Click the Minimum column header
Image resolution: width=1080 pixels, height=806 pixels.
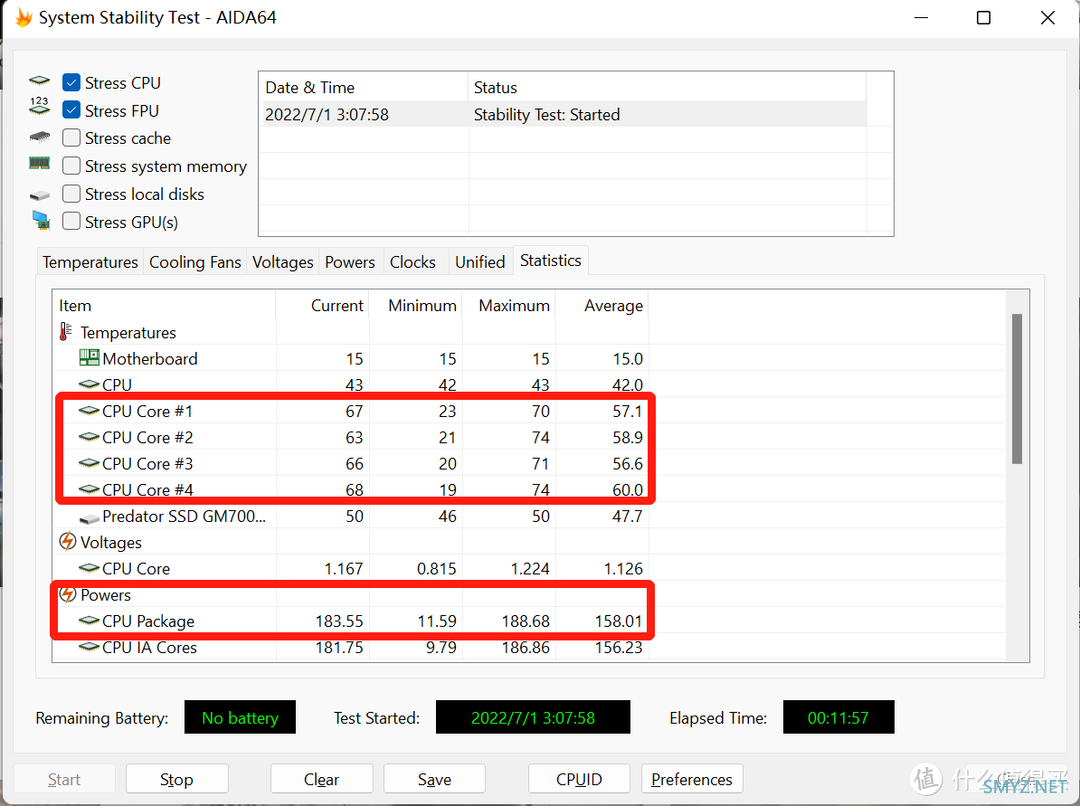pos(416,305)
